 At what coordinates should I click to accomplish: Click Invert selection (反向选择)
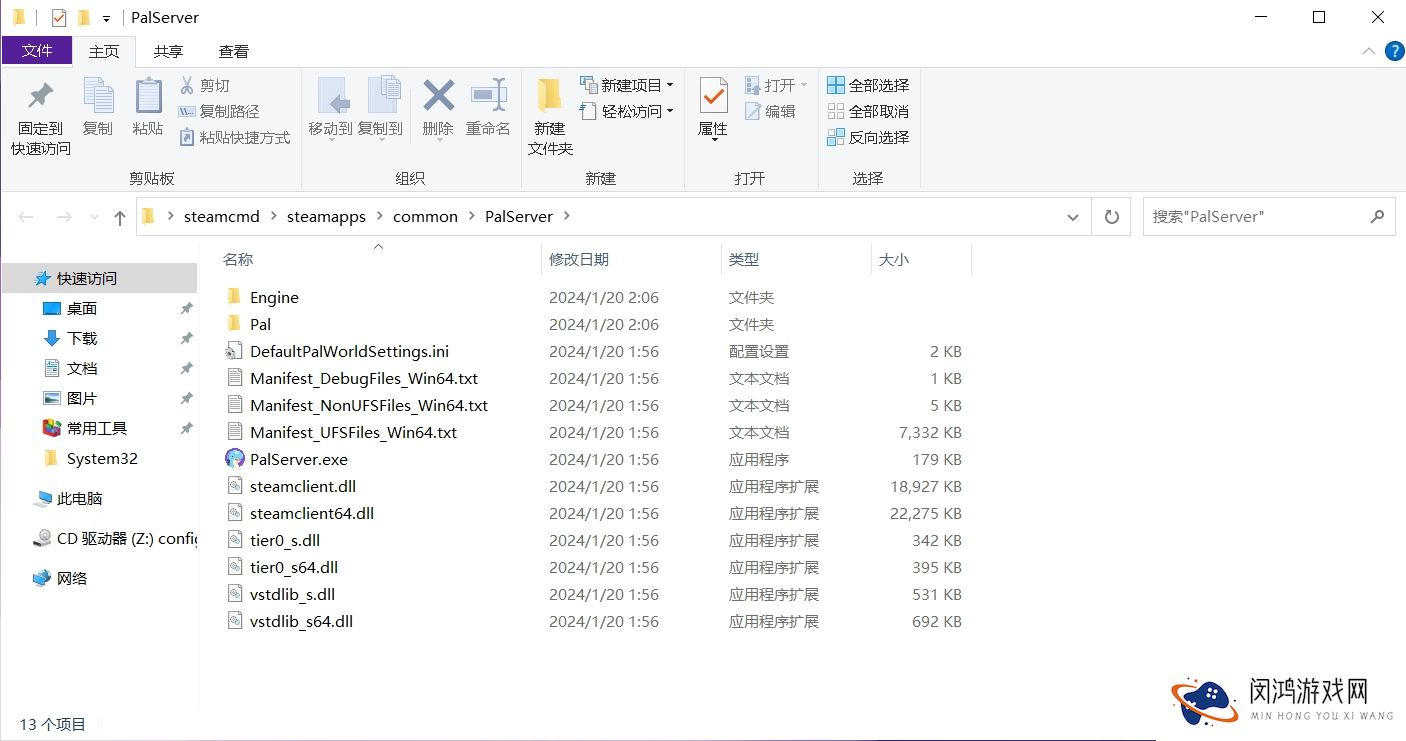click(x=868, y=137)
